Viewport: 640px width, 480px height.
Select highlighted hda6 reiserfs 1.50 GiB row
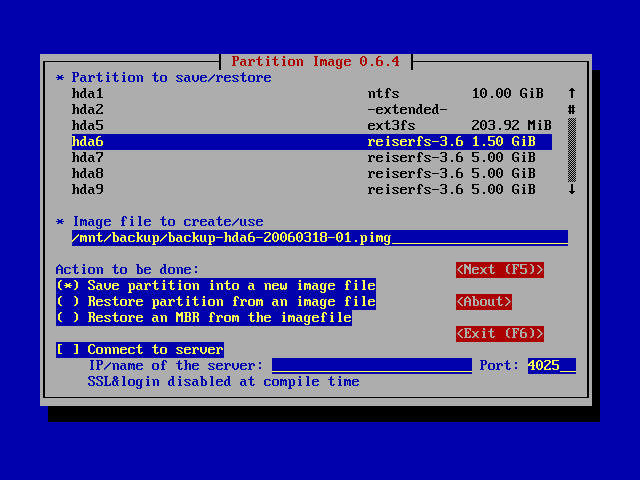pos(300,141)
